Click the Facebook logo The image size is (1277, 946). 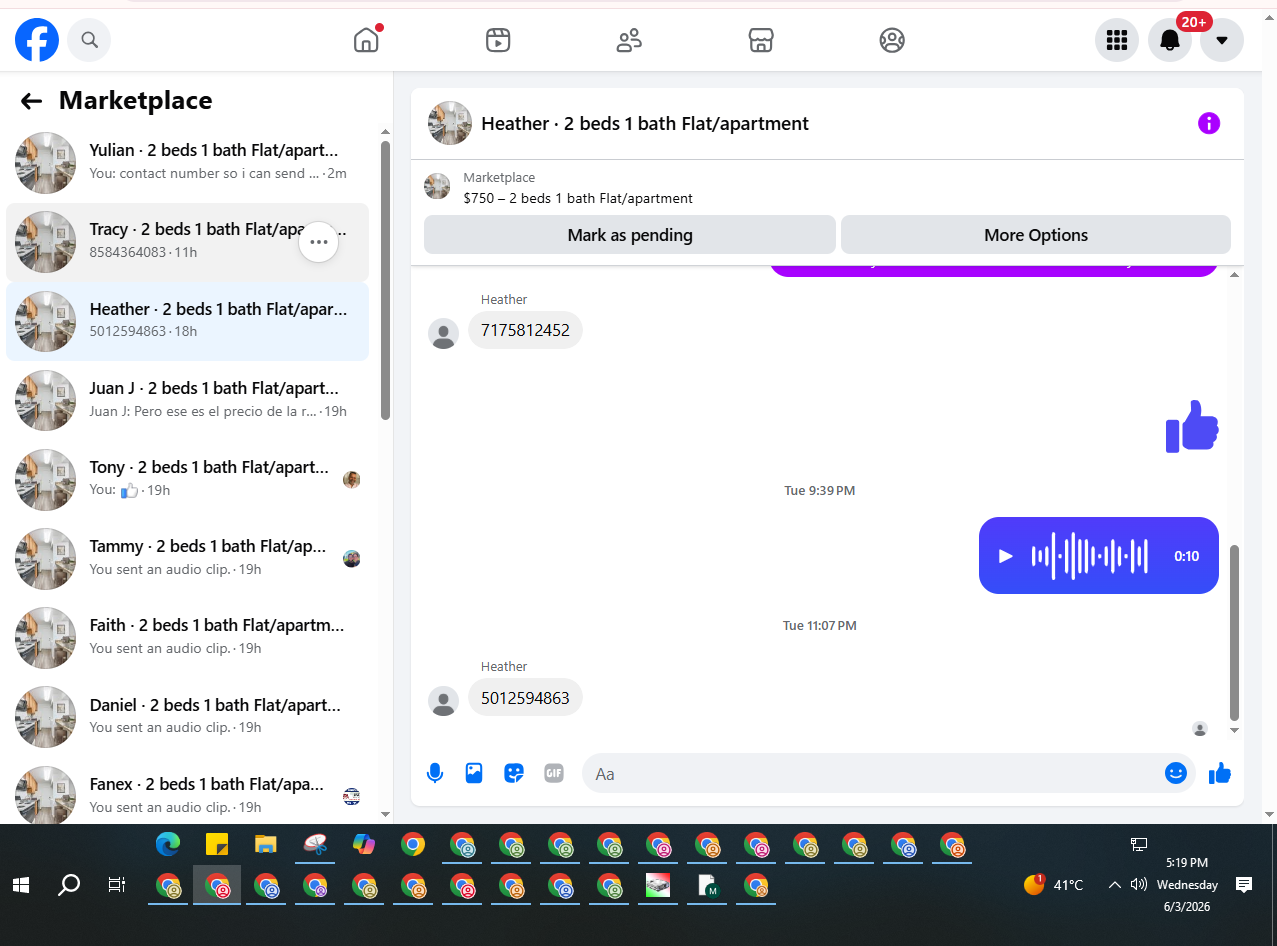(x=37, y=40)
